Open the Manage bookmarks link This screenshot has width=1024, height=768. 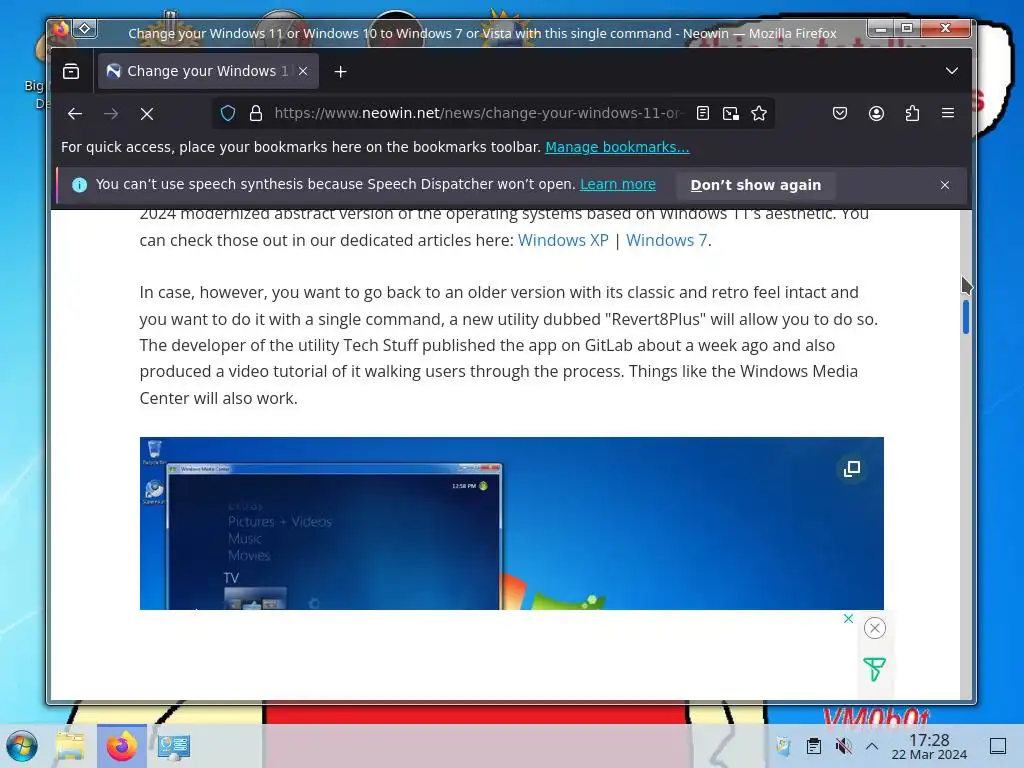point(617,147)
